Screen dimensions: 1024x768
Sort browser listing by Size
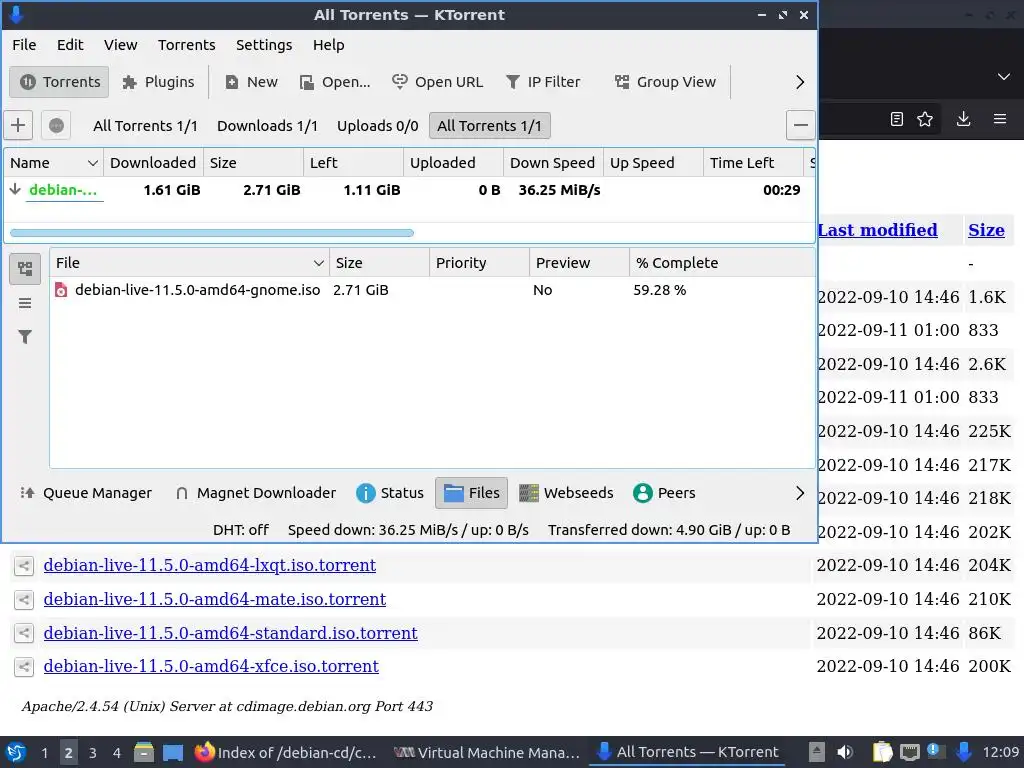(986, 230)
